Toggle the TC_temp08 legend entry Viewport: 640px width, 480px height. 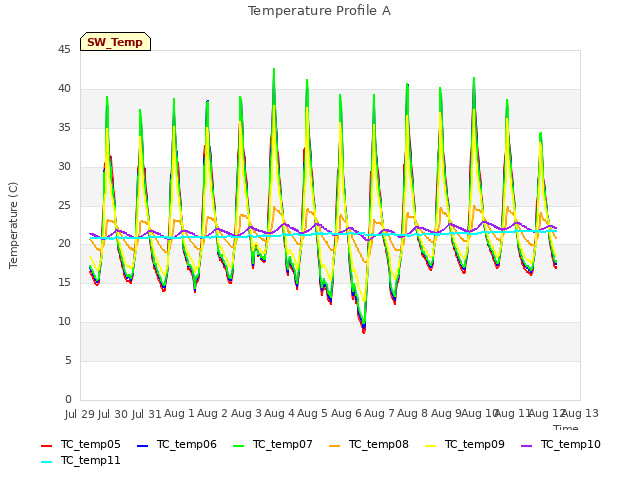click(x=369, y=444)
